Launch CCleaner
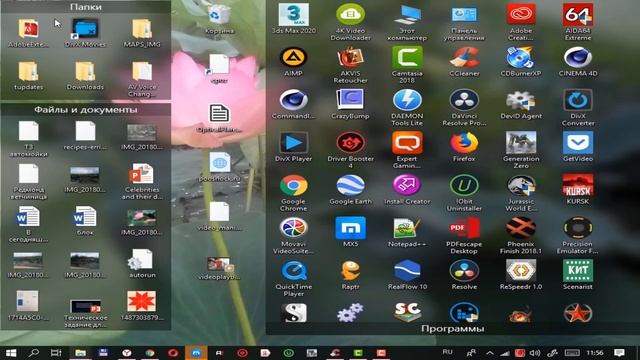640x360 pixels. click(x=464, y=58)
